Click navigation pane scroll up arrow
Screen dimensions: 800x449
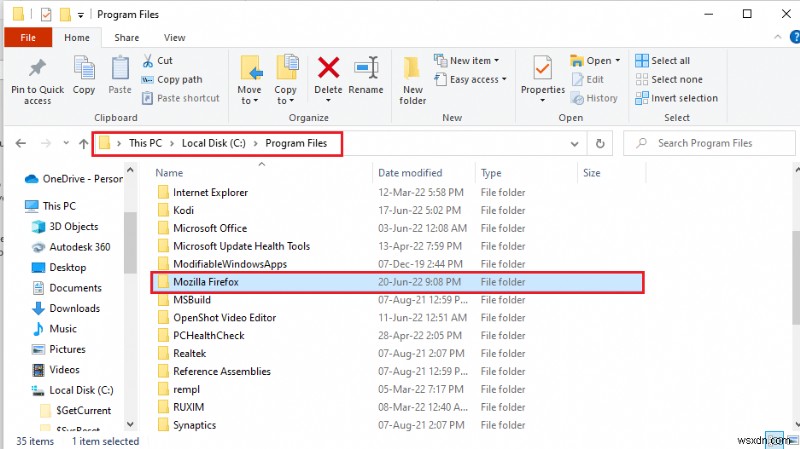click(x=130, y=170)
